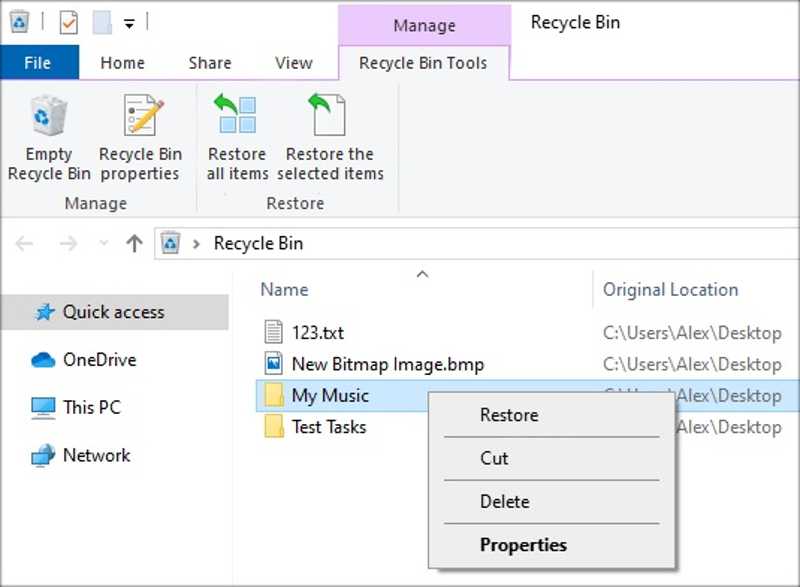Click the Up one level arrow
The image size is (800, 587).
[x=134, y=243]
